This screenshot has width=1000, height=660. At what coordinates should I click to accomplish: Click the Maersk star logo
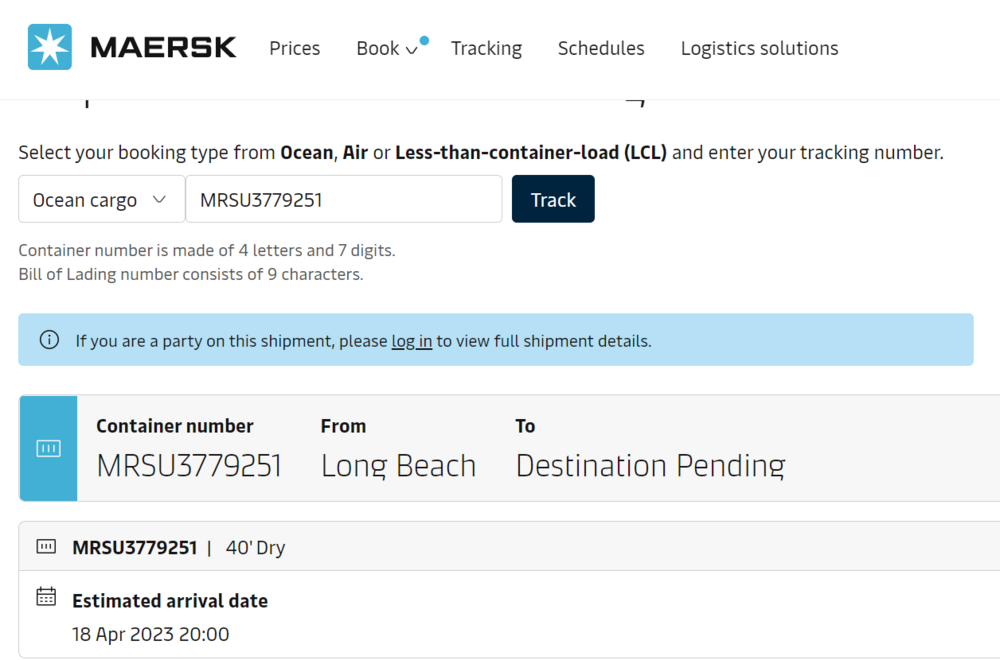tap(48, 46)
